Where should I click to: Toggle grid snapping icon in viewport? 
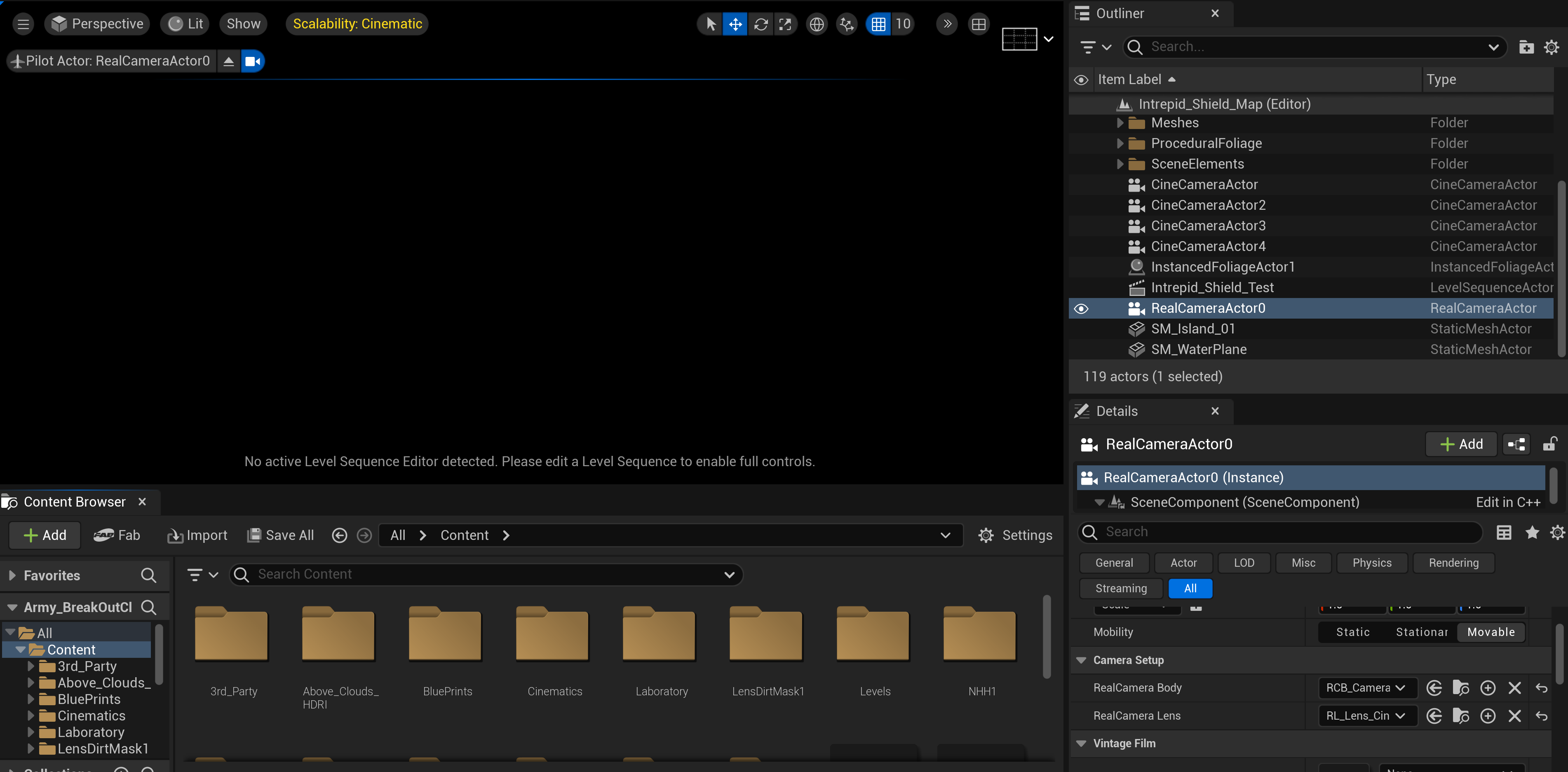[x=878, y=24]
